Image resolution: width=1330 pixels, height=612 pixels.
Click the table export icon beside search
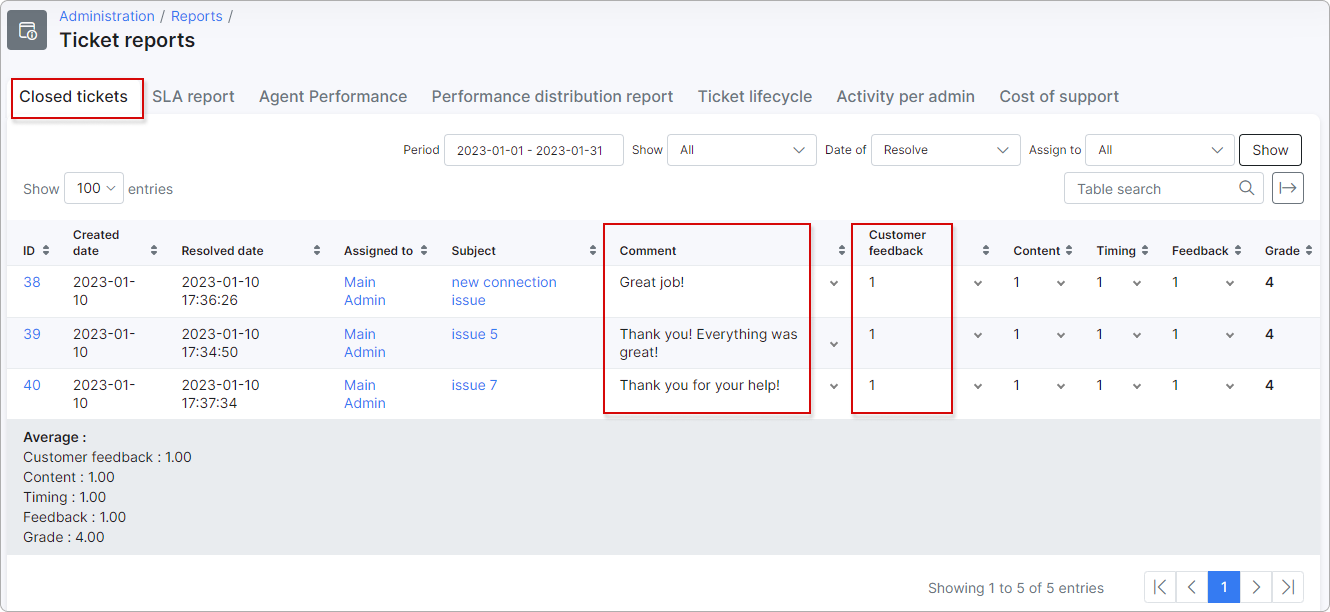click(1287, 188)
